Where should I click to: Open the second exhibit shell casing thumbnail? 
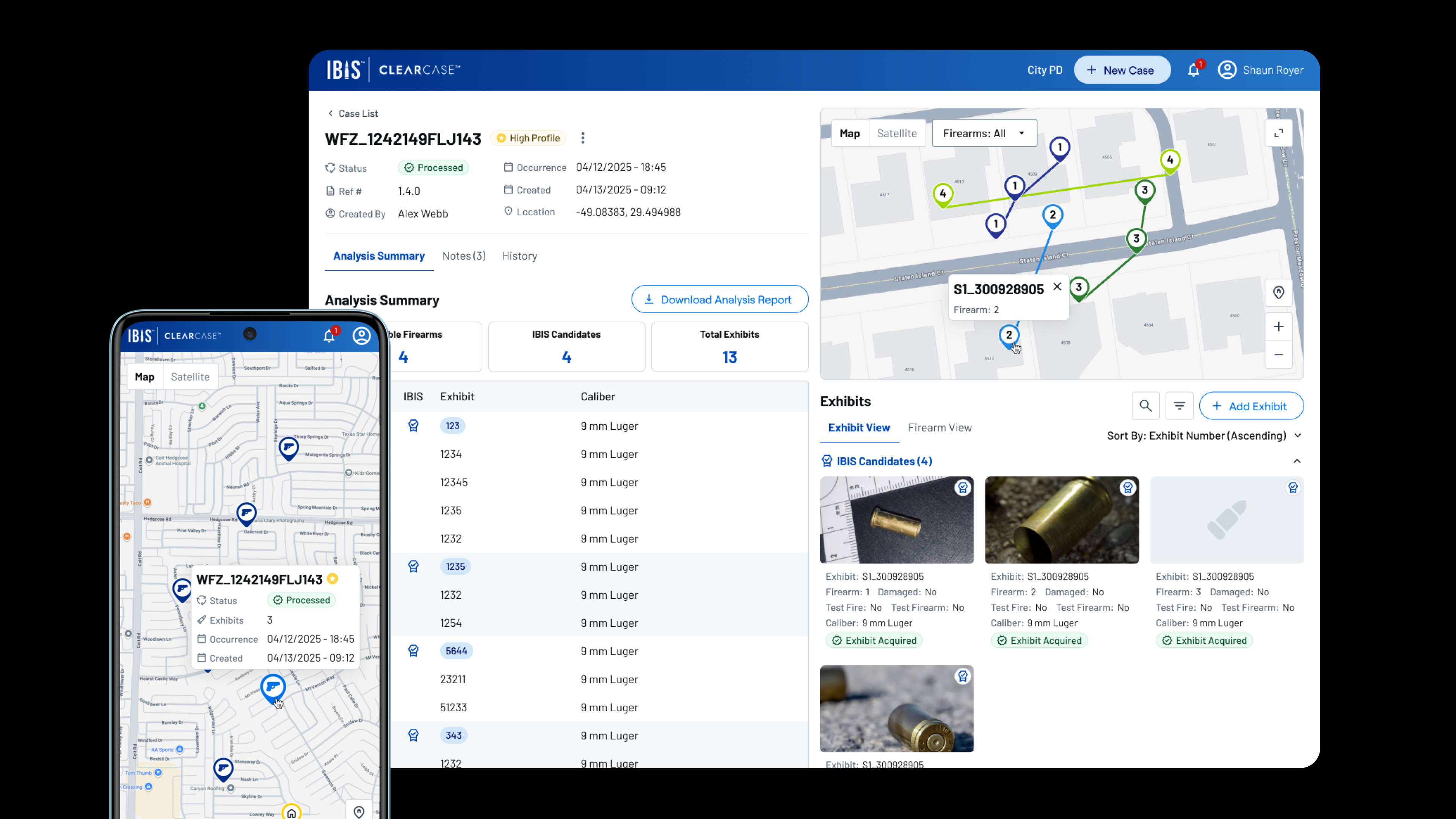click(1062, 519)
